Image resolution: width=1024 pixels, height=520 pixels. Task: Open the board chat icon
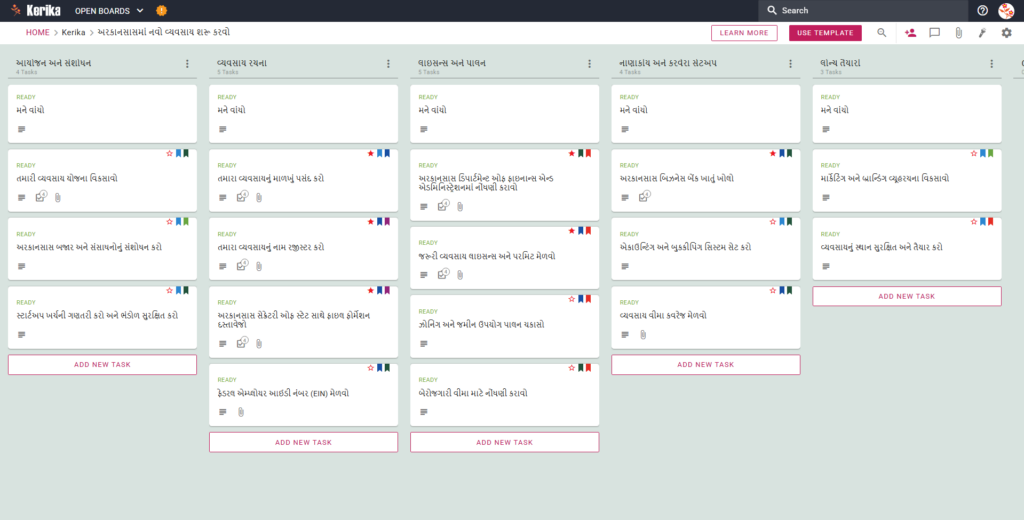point(935,33)
